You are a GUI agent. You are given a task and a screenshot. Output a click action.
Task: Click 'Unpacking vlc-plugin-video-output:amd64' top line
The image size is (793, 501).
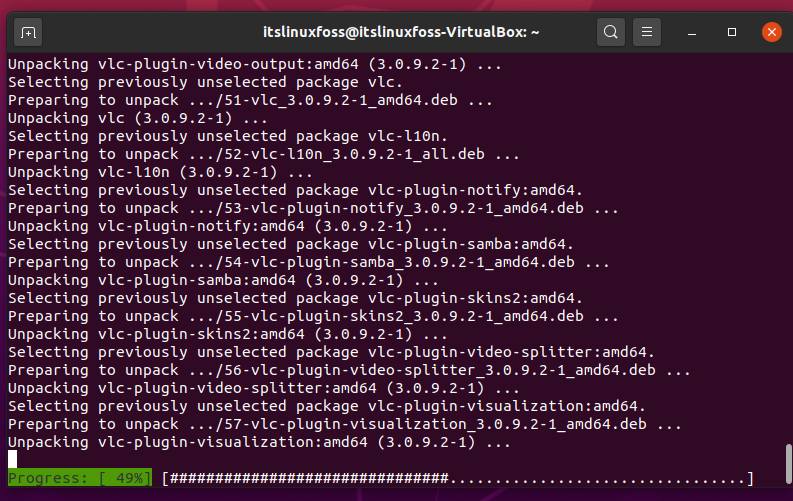pos(254,64)
